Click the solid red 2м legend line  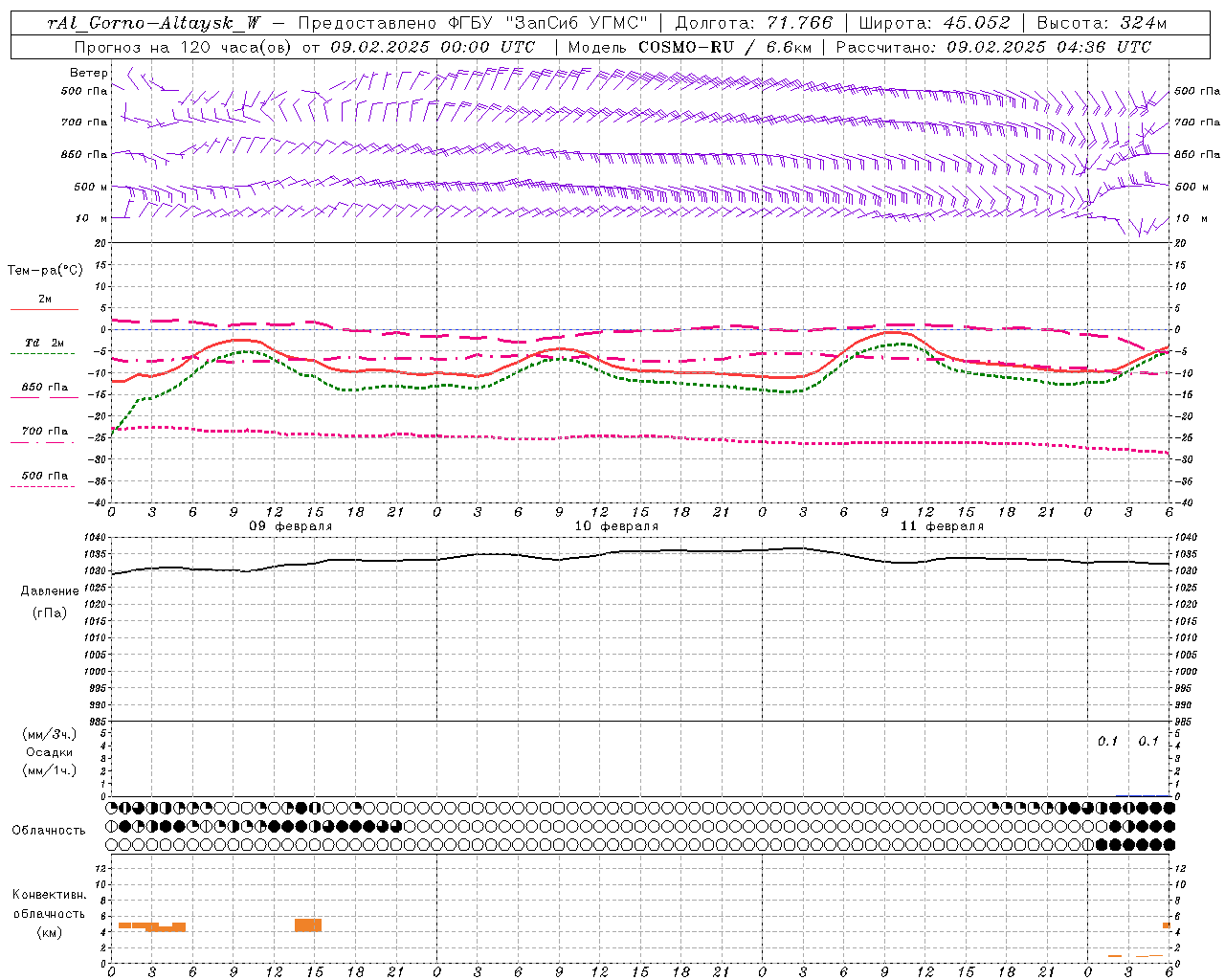click(x=44, y=309)
